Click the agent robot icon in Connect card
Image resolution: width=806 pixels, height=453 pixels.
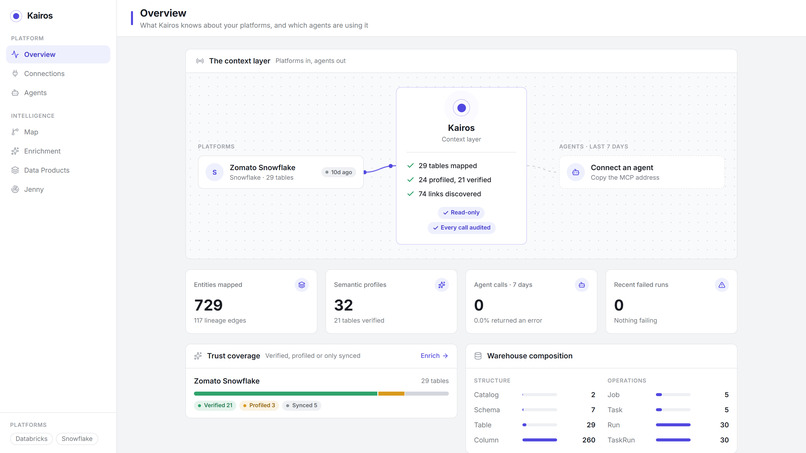coord(576,172)
